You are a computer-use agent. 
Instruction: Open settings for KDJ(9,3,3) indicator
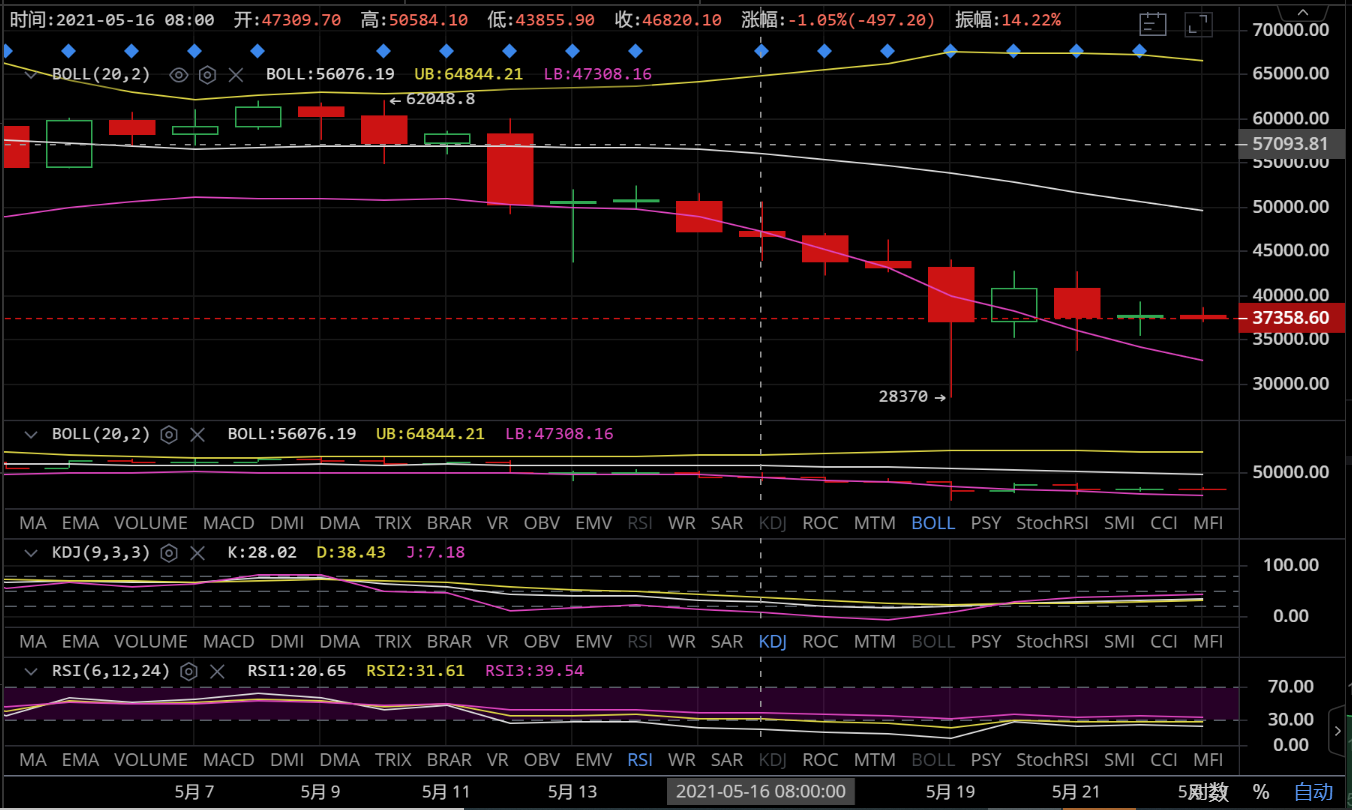[169, 552]
